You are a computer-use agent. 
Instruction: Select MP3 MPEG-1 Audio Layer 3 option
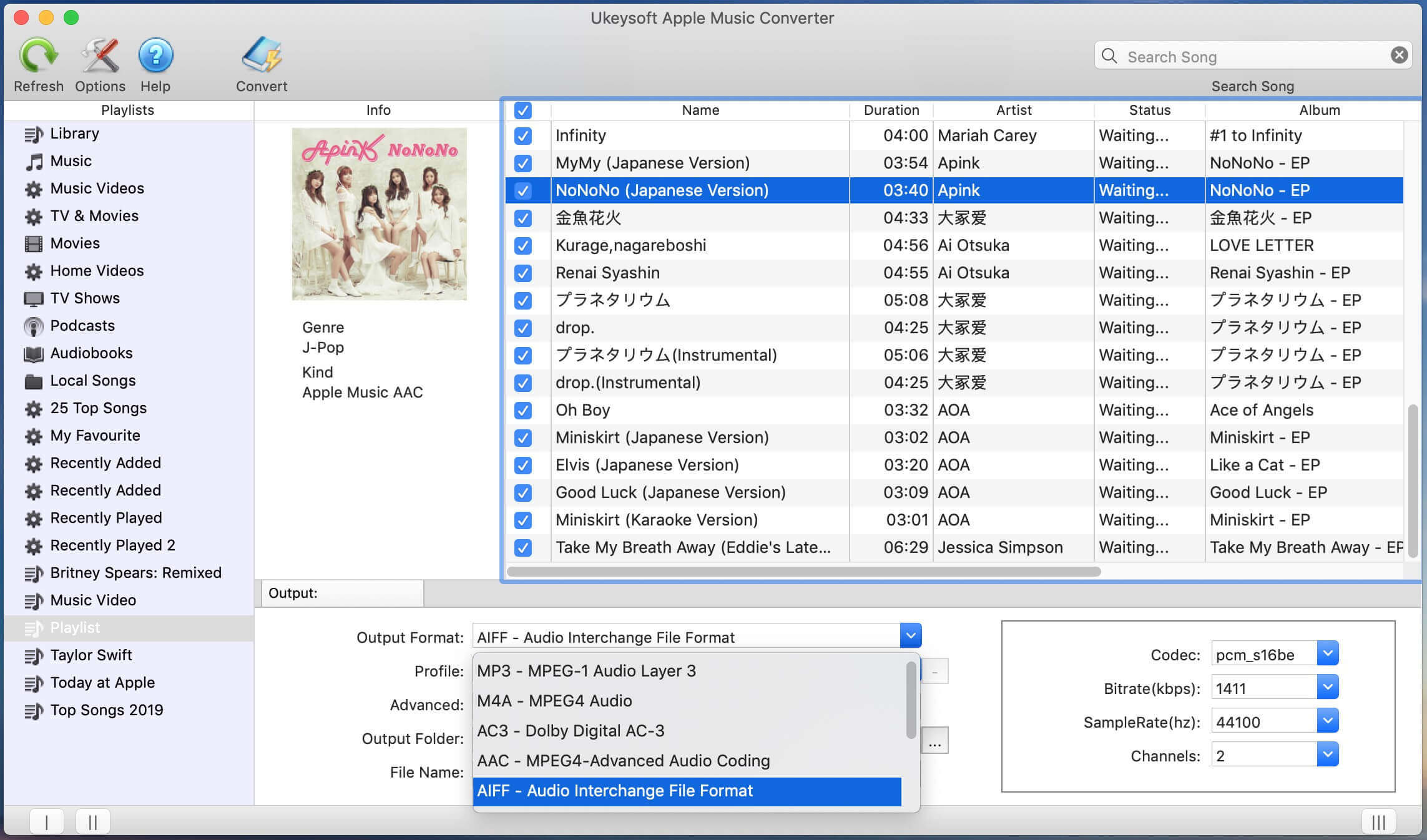(687, 670)
